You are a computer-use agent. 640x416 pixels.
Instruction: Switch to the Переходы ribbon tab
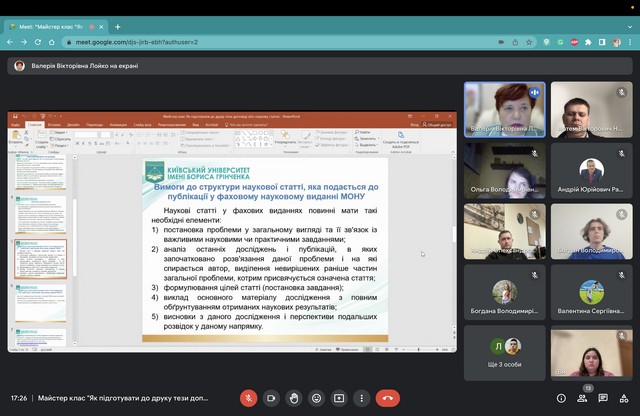coord(94,125)
